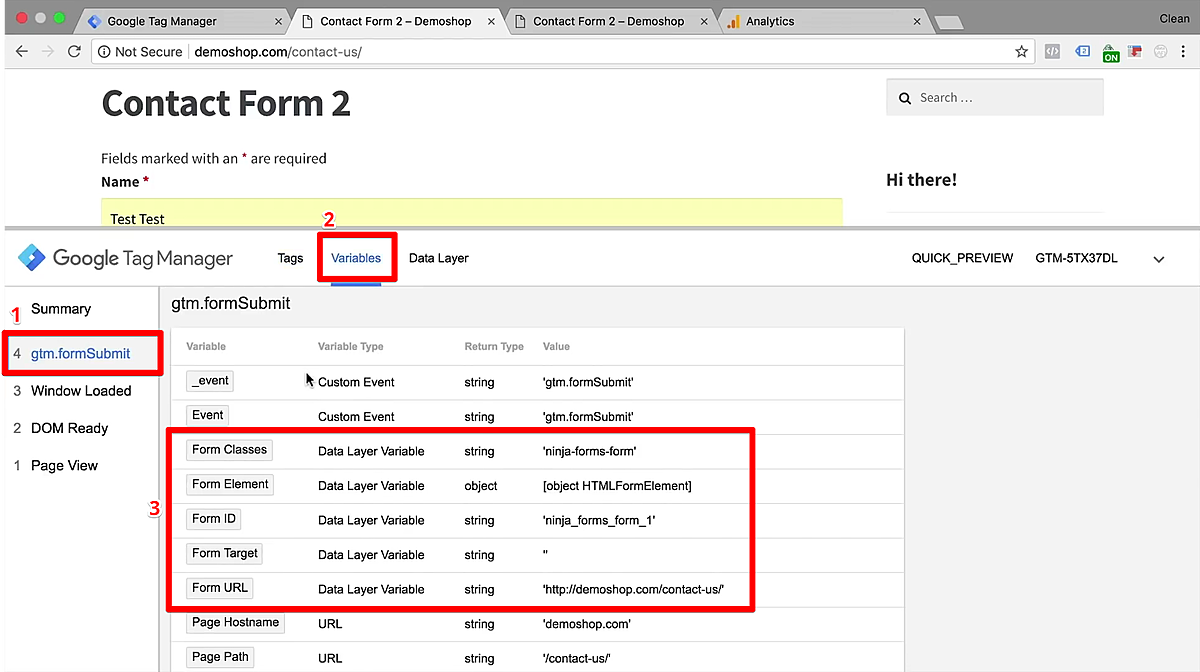Screen dimensions: 1200x672
Task: Click the Value column header
Action: pyautogui.click(x=556, y=346)
